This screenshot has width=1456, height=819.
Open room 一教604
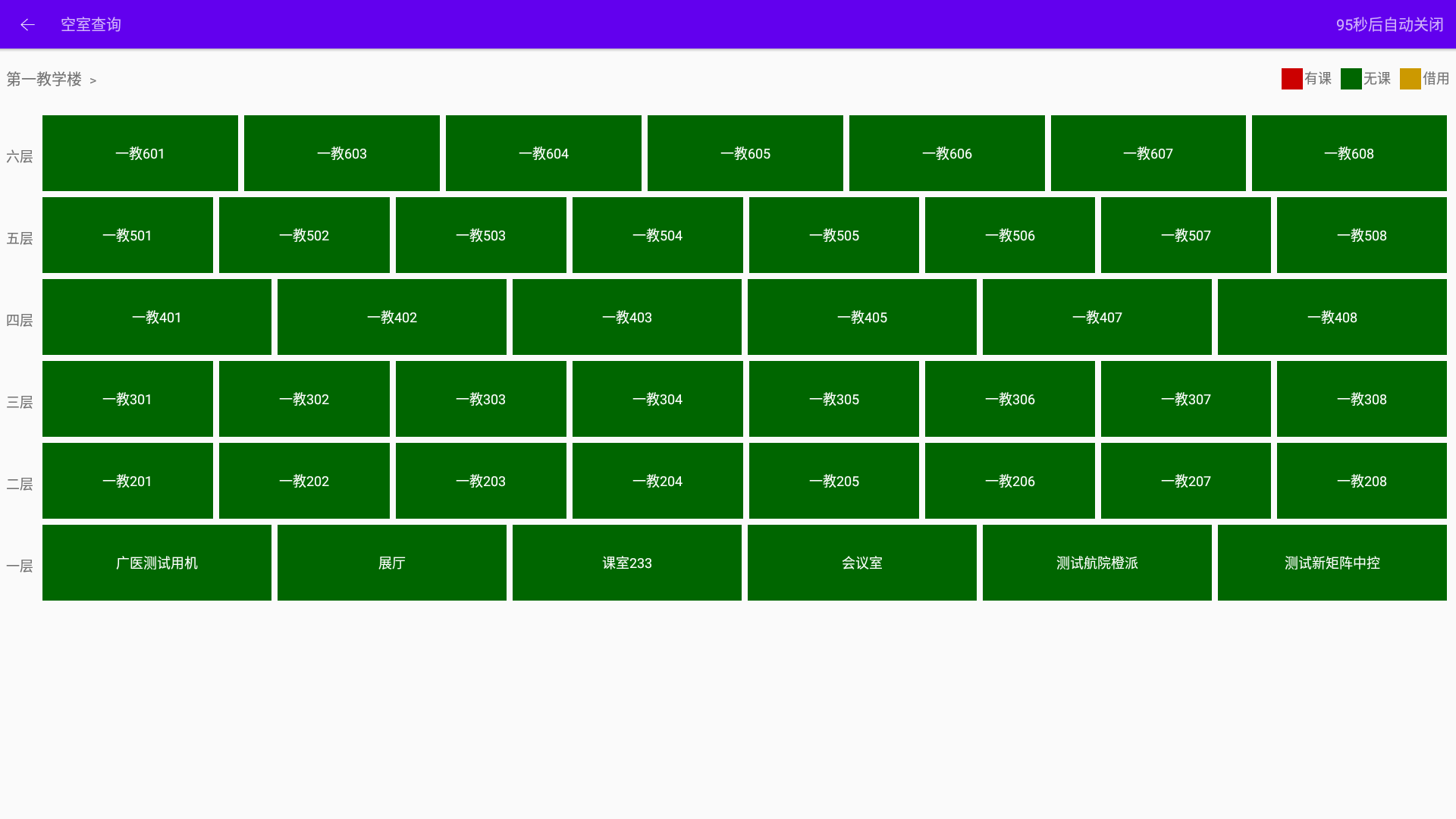pos(544,153)
